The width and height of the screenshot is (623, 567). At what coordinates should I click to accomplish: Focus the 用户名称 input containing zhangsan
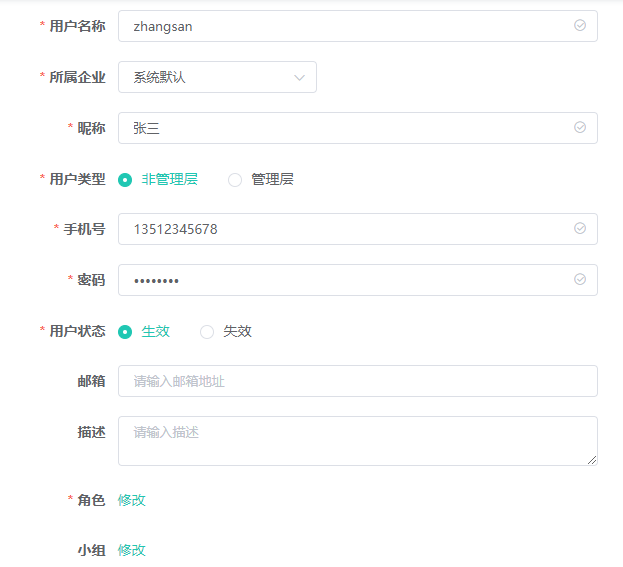coord(358,26)
